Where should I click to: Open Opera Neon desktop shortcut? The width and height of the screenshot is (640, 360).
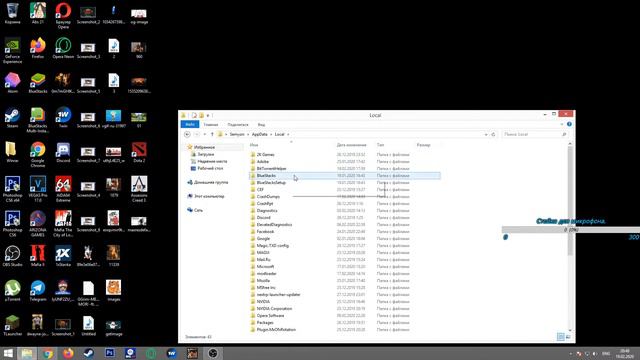63,47
